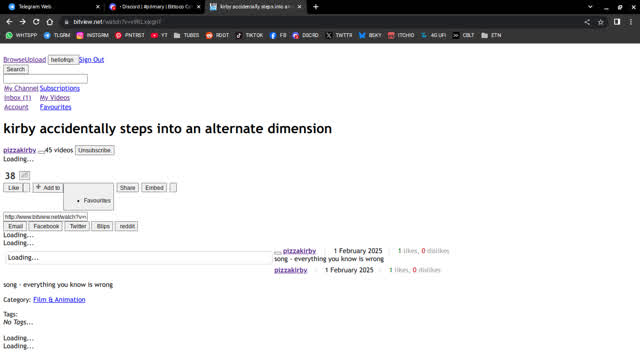This screenshot has width=640, height=360.
Task: Switch to the Telegram Web tab
Action: pyautogui.click(x=53, y=7)
